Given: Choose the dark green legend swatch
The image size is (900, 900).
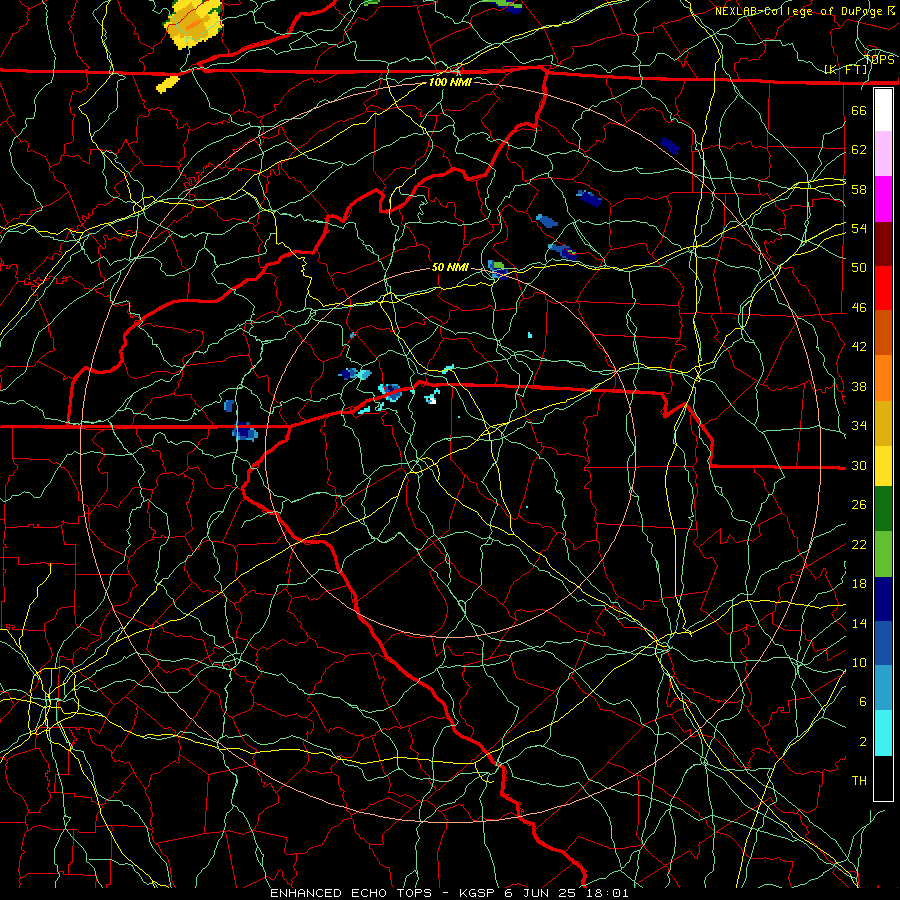Looking at the screenshot, I should [x=883, y=509].
